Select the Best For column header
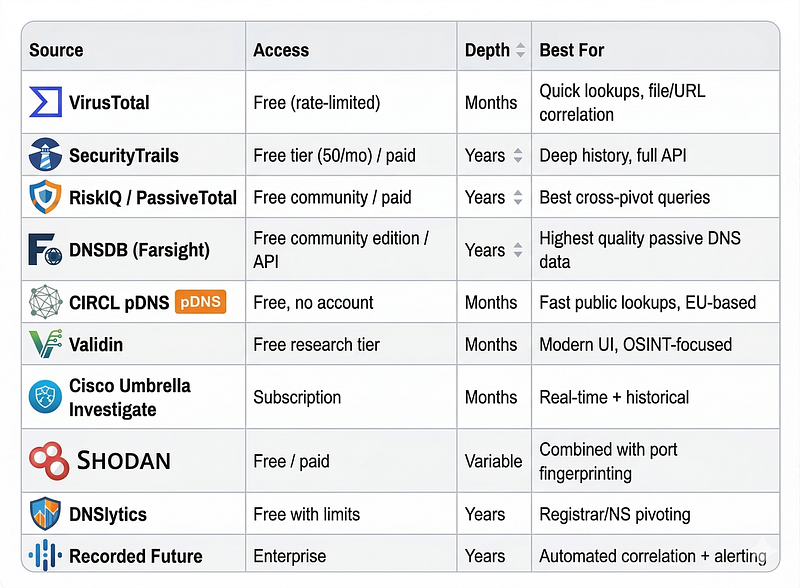This screenshot has height=588, width=800. click(x=571, y=50)
